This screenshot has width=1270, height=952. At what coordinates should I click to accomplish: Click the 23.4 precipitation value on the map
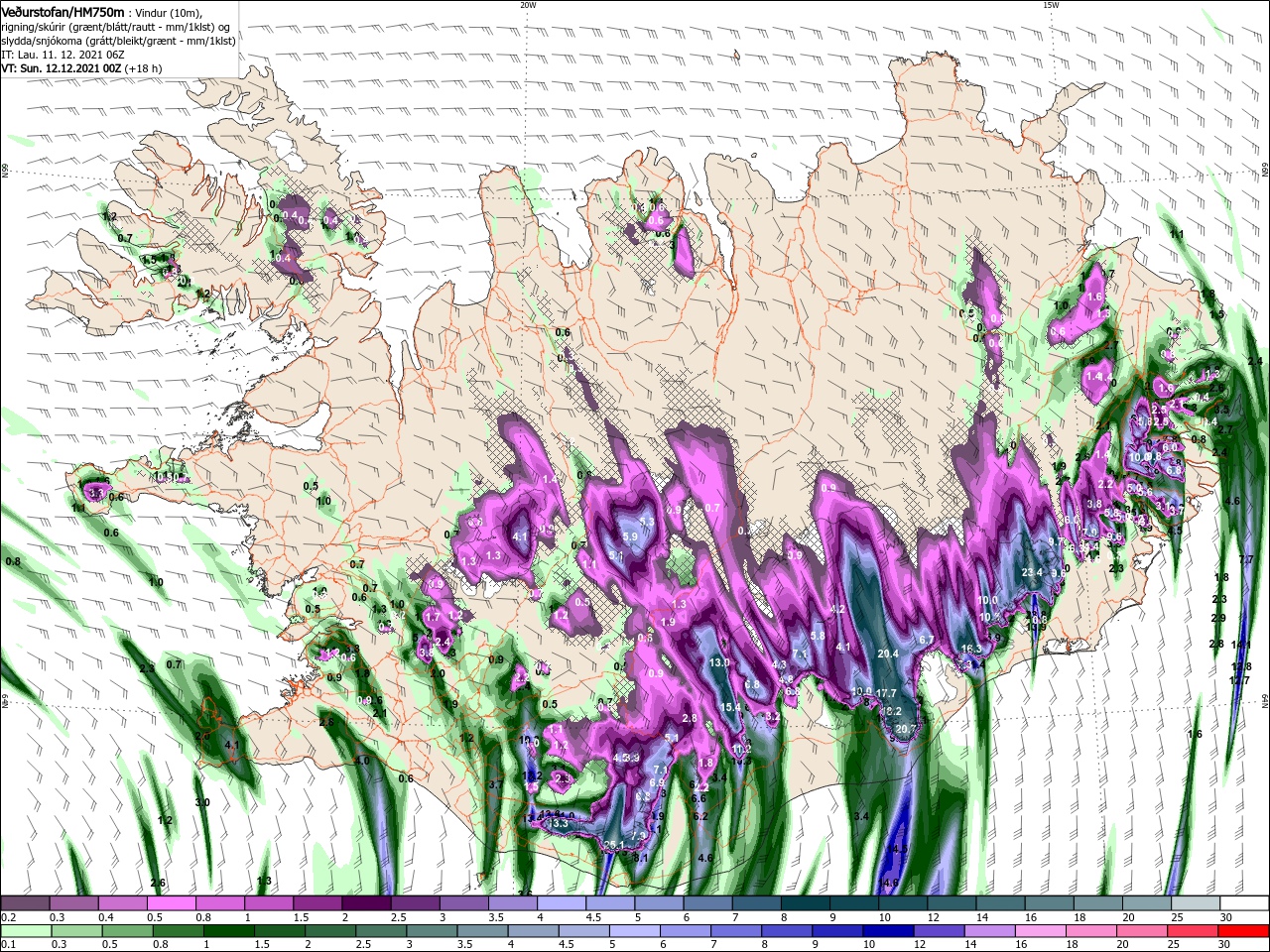coord(1032,572)
